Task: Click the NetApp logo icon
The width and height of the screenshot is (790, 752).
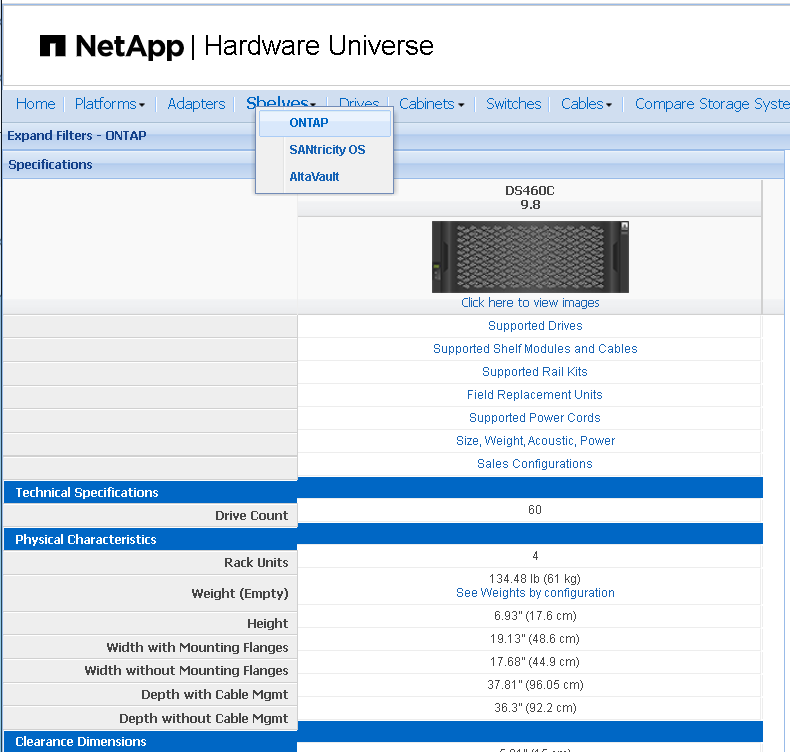Action: click(x=53, y=46)
